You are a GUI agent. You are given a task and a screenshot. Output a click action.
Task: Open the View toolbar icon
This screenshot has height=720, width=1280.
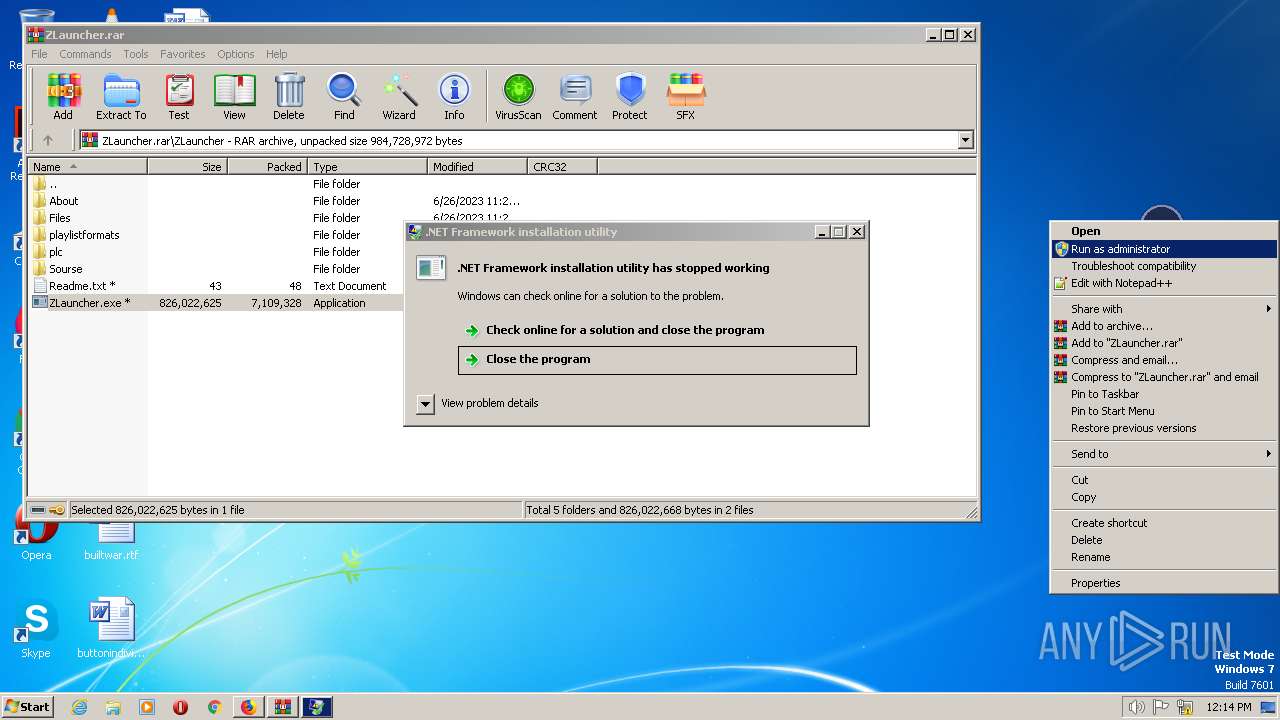[x=234, y=97]
